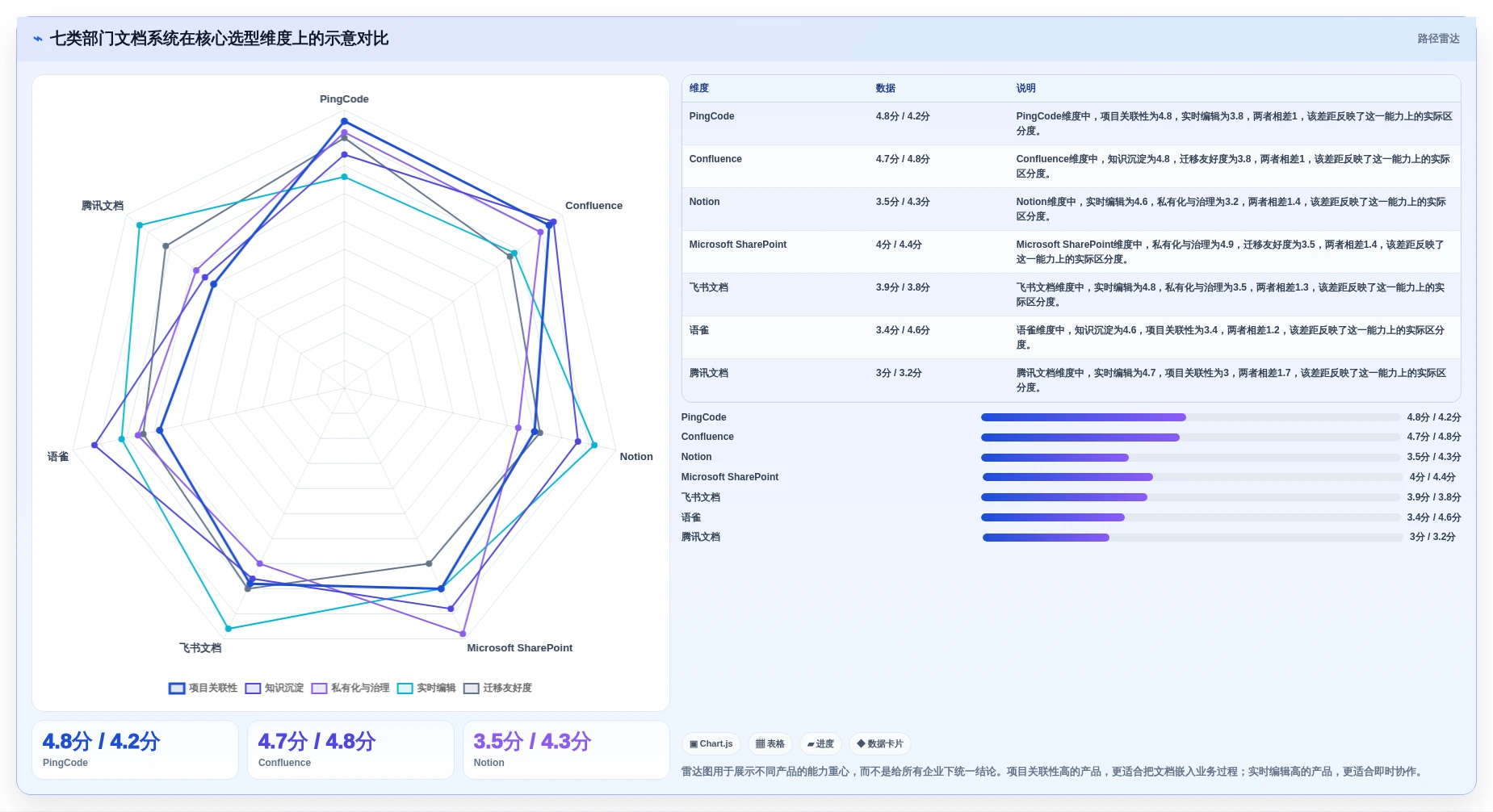This screenshot has height=812, width=1493.
Task: Open the Confluence score card
Action: click(x=350, y=750)
